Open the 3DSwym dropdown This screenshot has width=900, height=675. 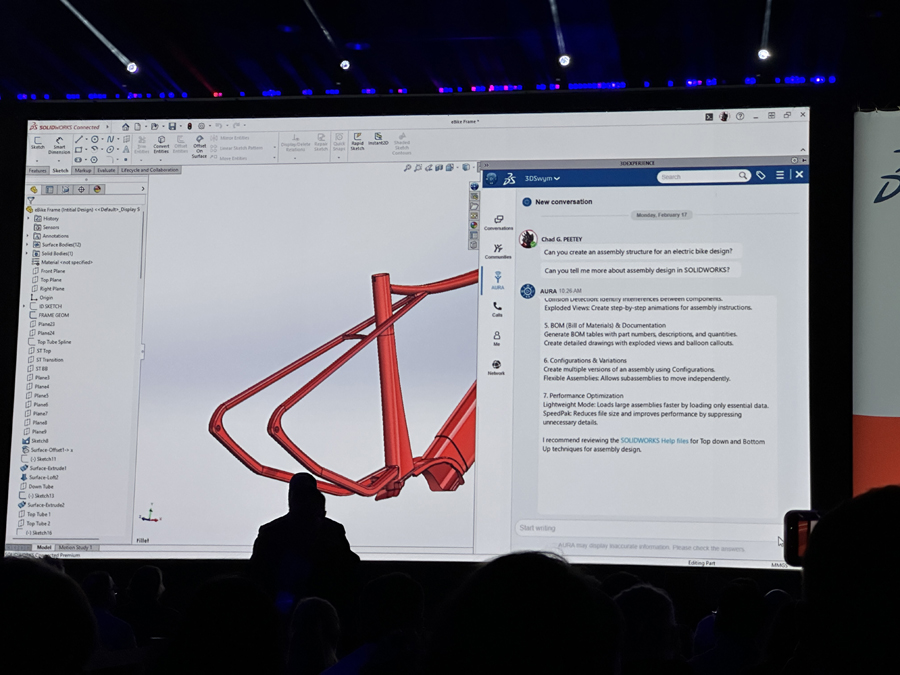(542, 178)
